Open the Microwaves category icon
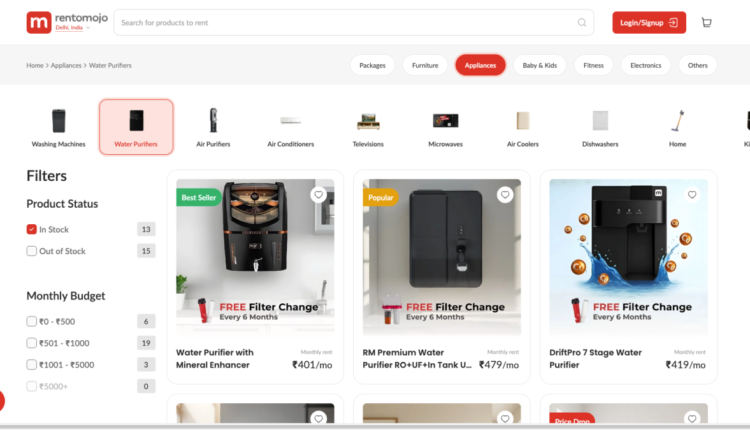750x430 pixels. 445,121
